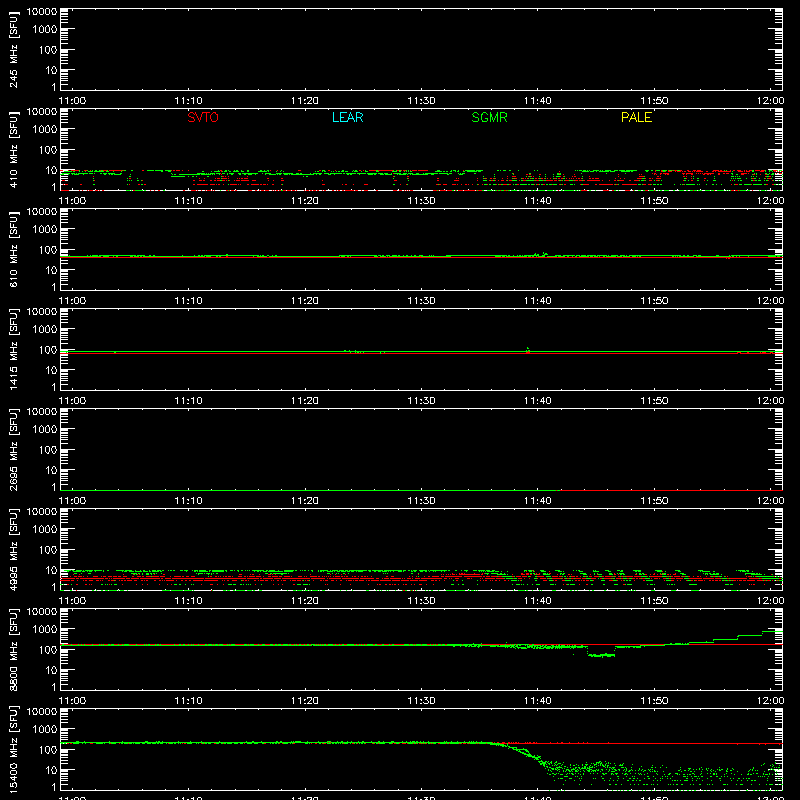This screenshot has width=800, height=800.
Task: Click 11:50 time label under 8800 MHz panel
Action: click(654, 701)
